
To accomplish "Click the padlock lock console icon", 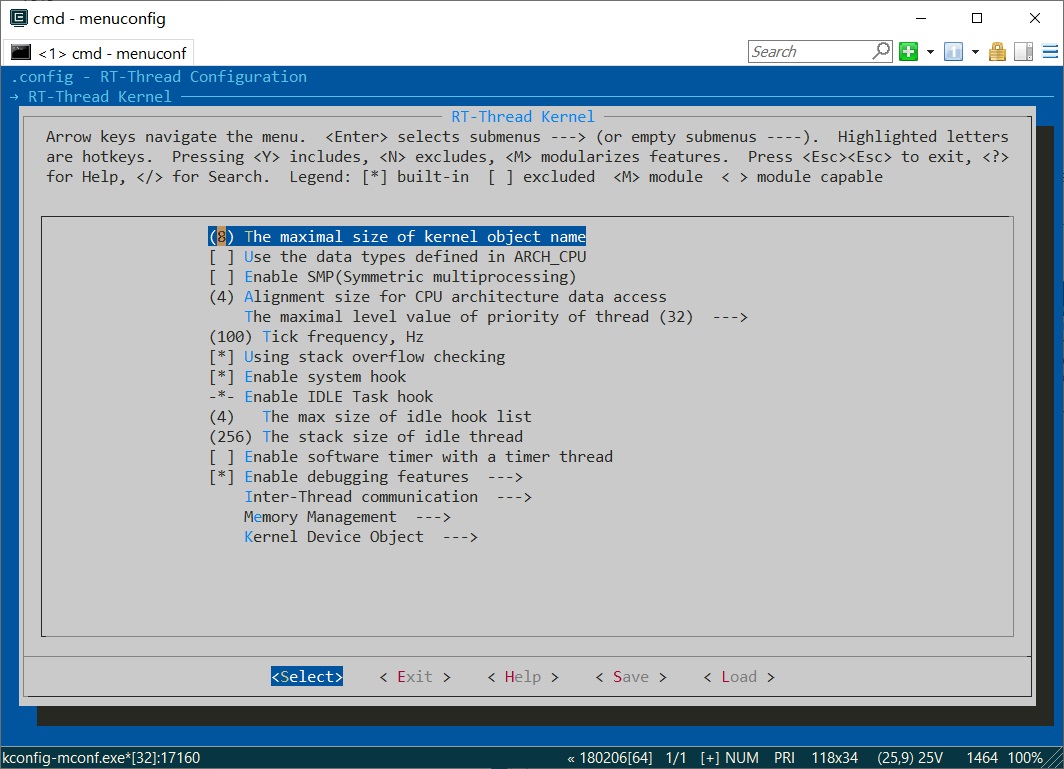I will point(997,51).
